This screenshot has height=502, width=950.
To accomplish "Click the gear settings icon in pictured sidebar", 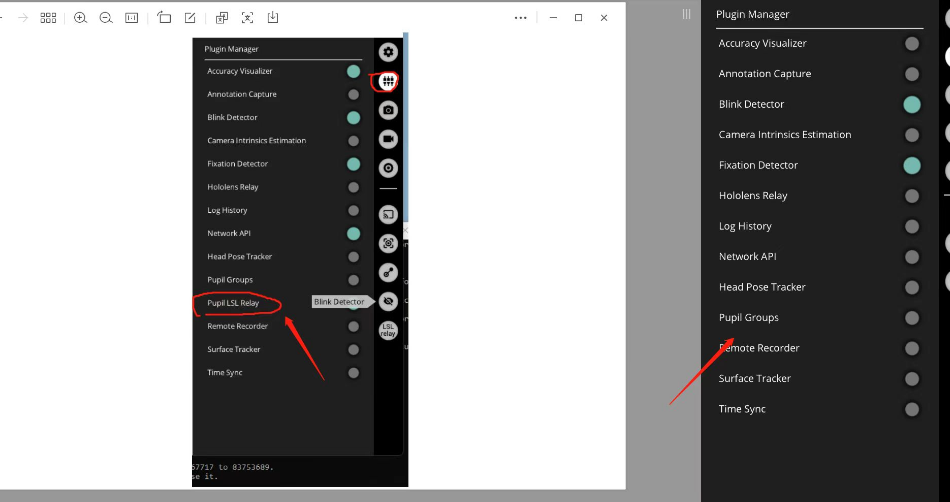I will pos(388,52).
